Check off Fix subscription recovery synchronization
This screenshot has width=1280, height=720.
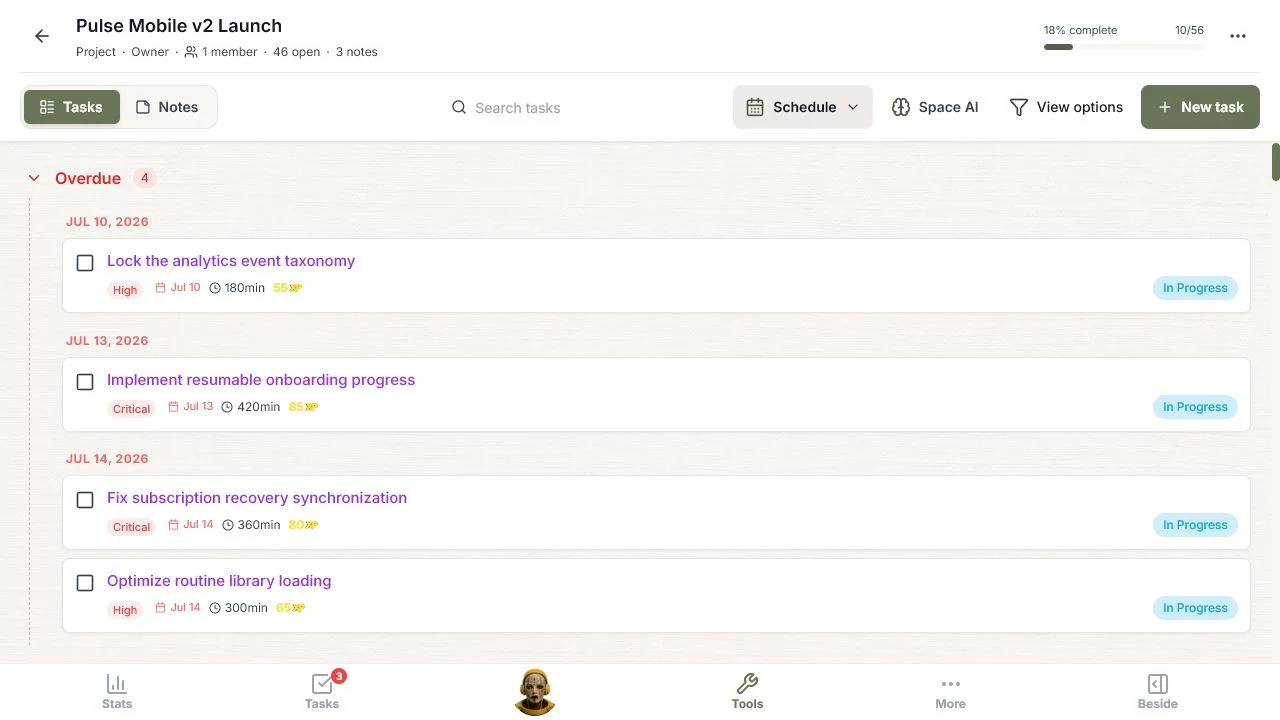click(x=85, y=500)
